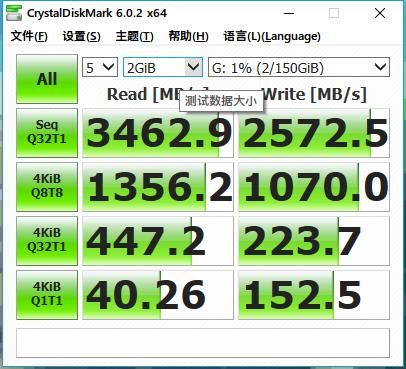Click the Write [MB/s] column header
Screen dimensions: 406x369
[315, 94]
